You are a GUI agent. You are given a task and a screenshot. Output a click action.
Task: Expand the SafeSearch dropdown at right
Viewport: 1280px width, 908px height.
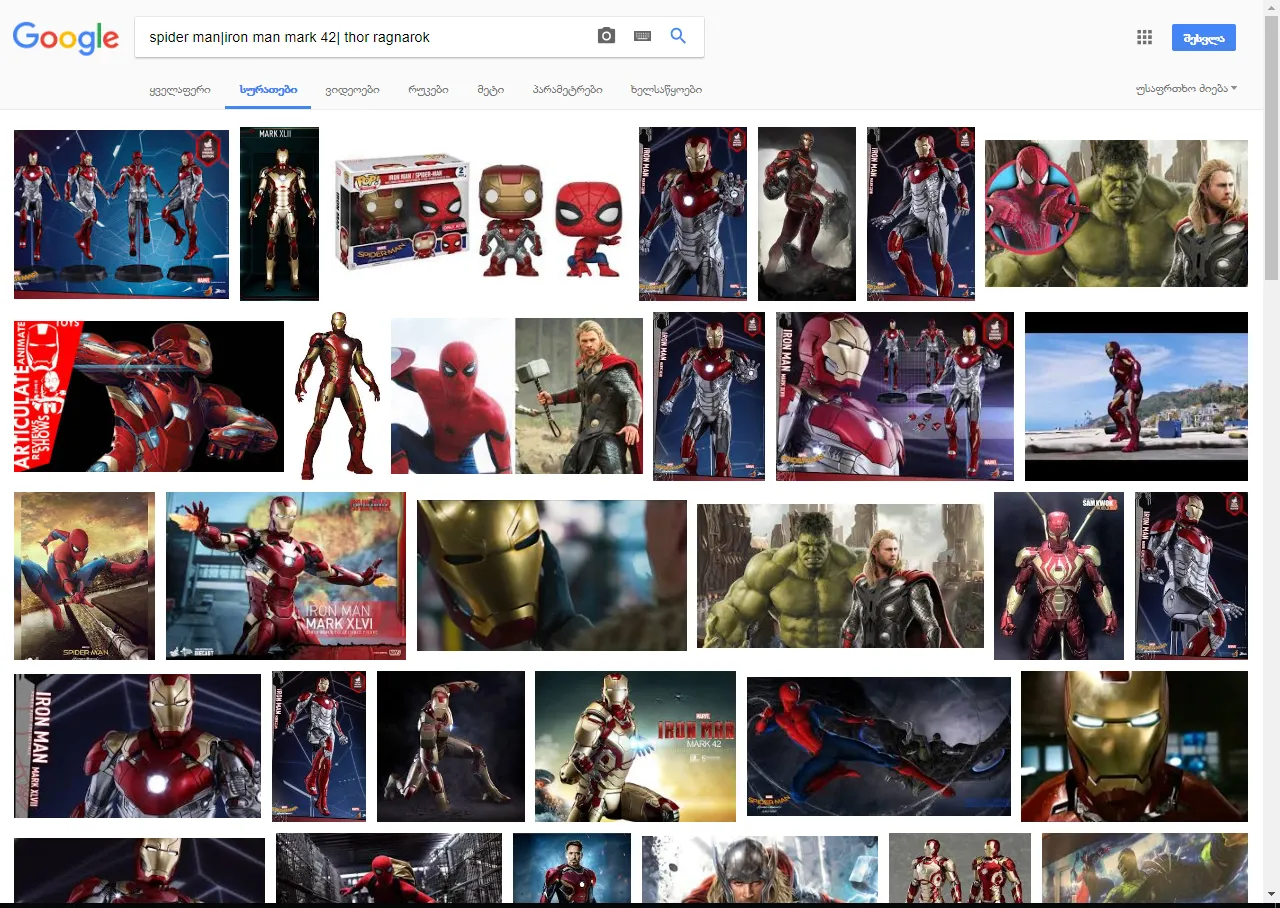tap(1187, 89)
